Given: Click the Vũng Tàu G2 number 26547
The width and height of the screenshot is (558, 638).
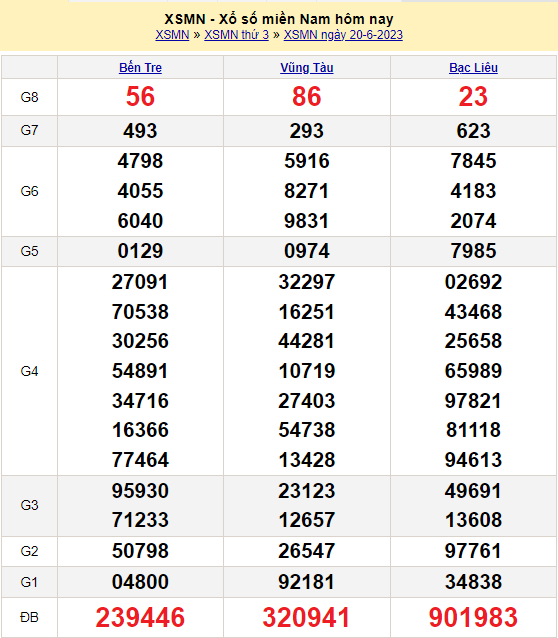Looking at the screenshot, I should [x=307, y=551].
